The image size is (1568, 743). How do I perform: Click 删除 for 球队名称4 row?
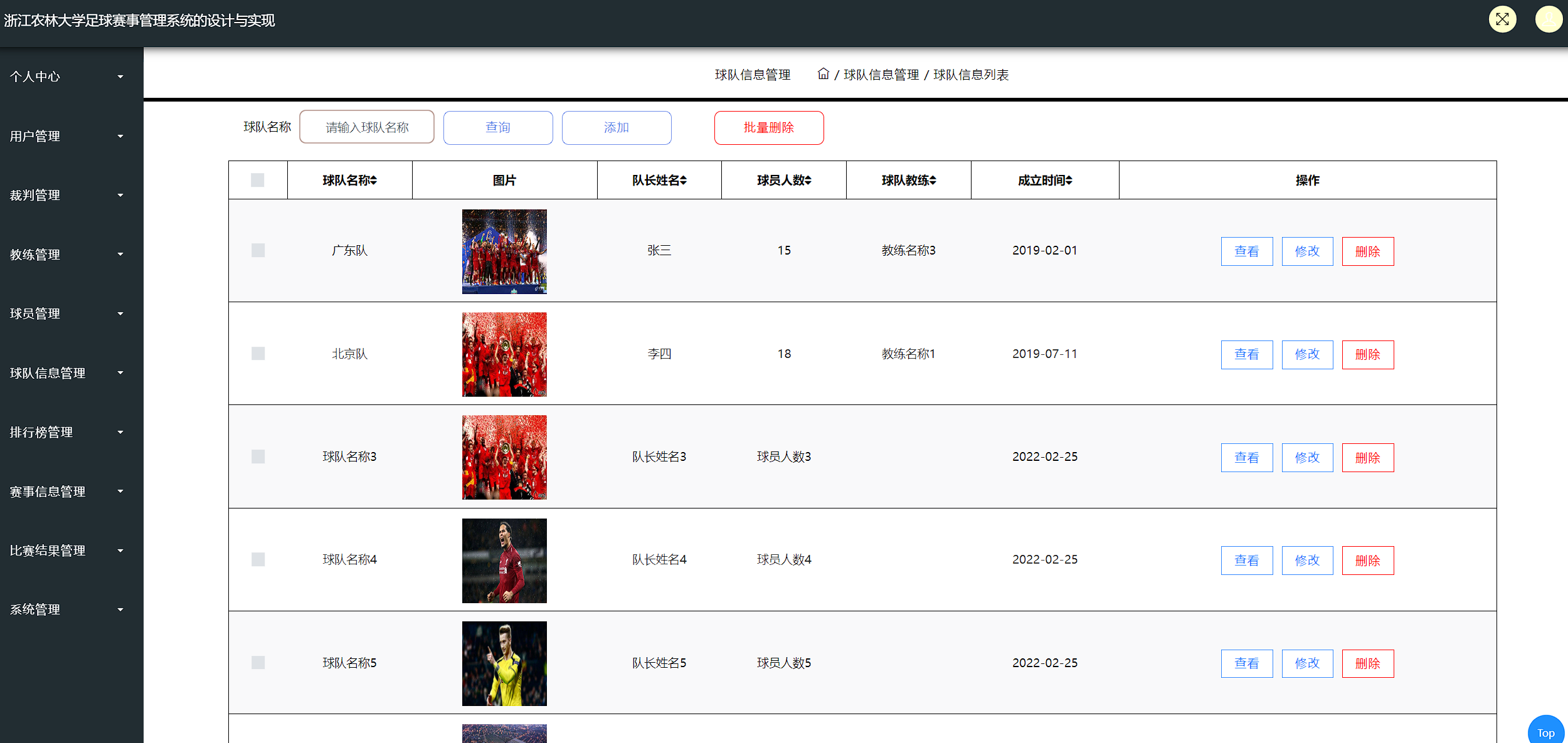click(x=1368, y=561)
